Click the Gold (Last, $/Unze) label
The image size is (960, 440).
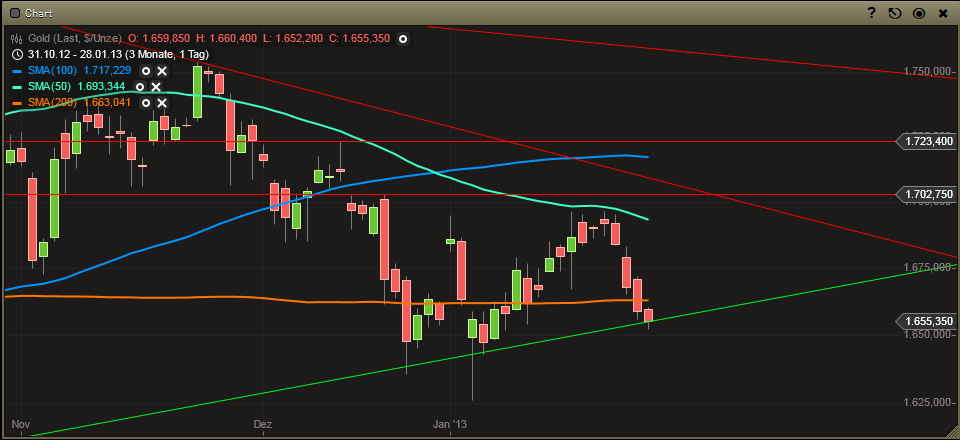[73, 38]
